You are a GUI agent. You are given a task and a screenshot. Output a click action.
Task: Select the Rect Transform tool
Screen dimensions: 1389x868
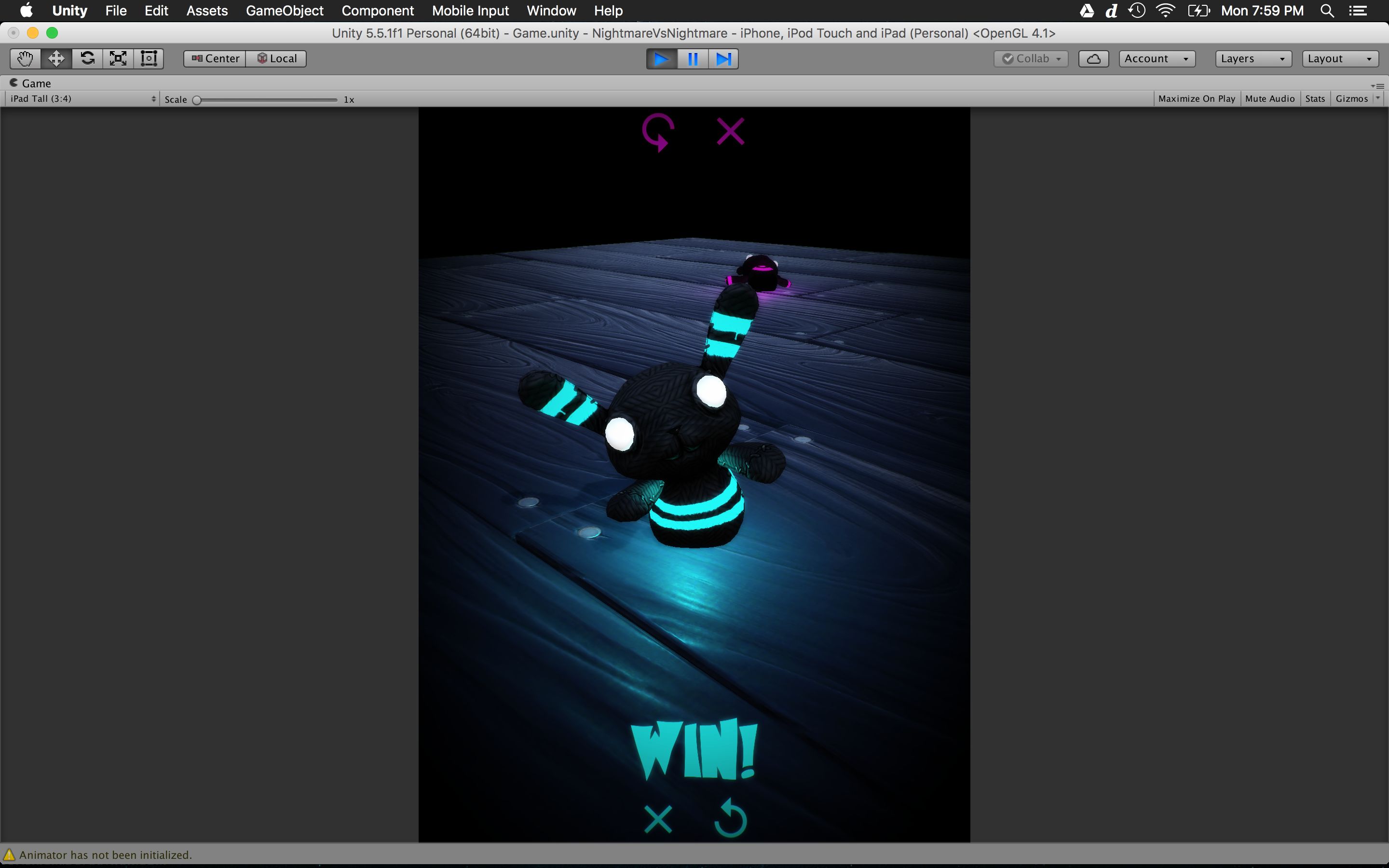tap(149, 58)
